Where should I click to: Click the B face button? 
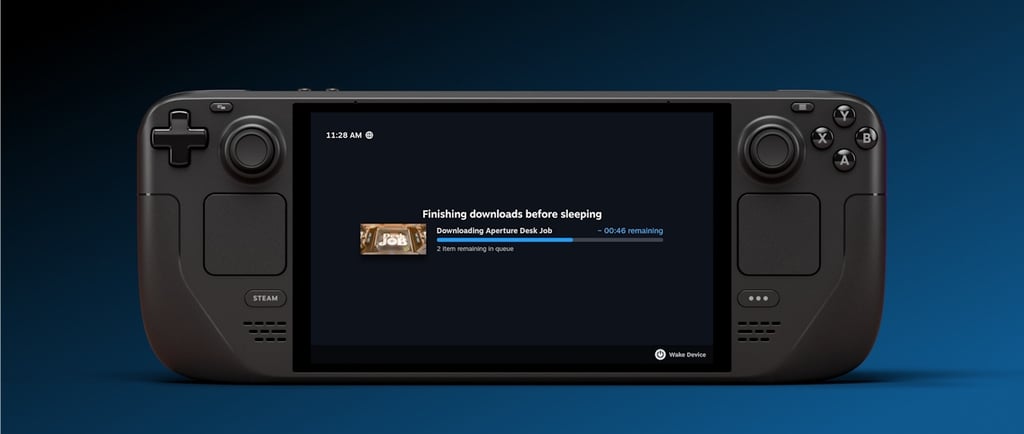click(x=867, y=138)
